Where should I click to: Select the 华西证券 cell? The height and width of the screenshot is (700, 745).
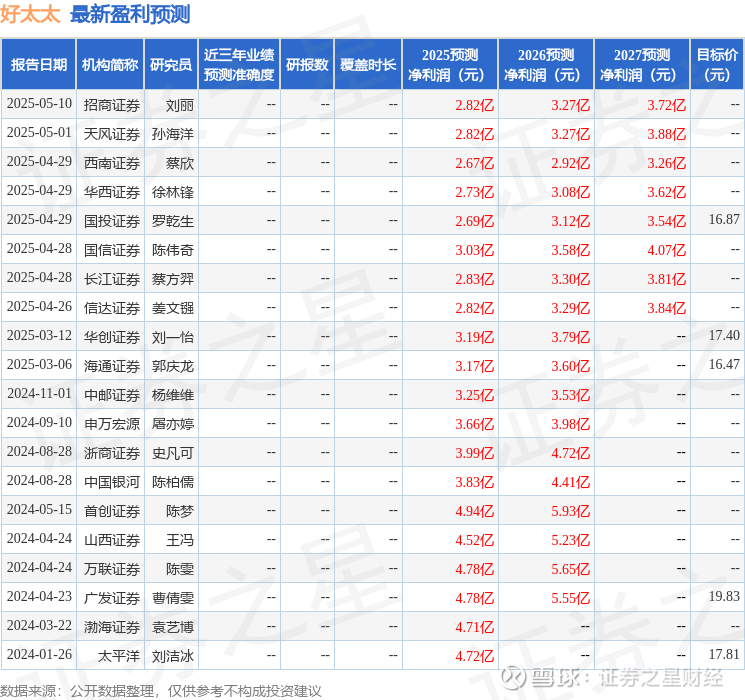112,192
